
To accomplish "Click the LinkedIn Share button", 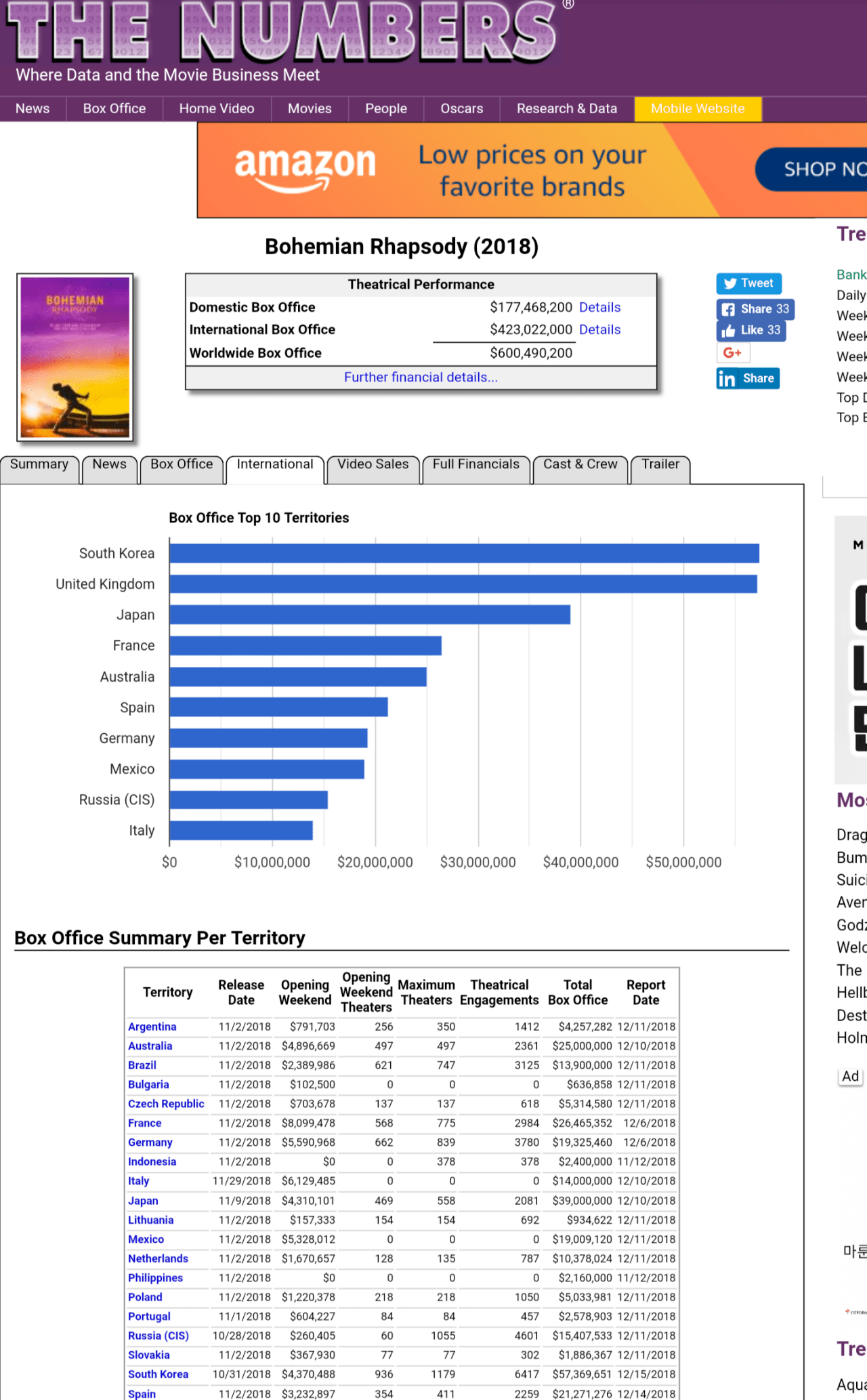I will click(x=748, y=378).
